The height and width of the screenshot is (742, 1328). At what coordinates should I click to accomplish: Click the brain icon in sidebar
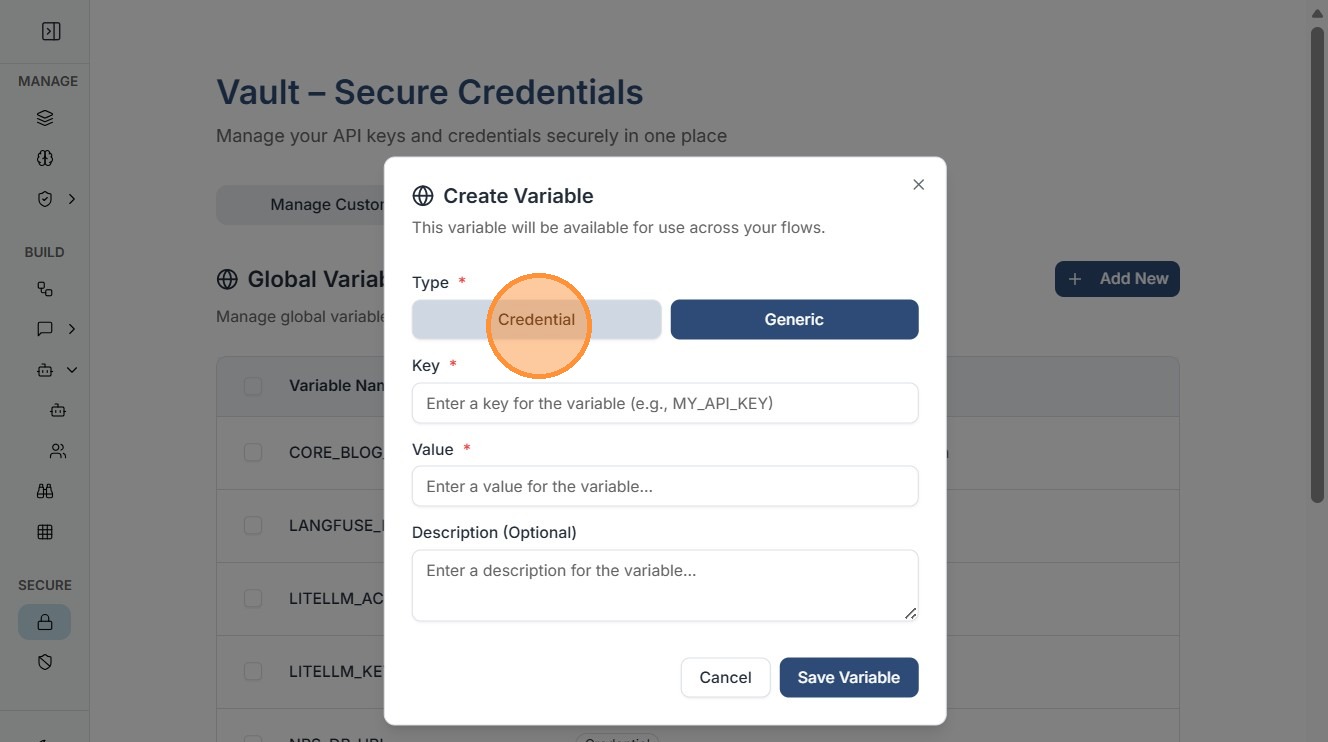pyautogui.click(x=45, y=158)
